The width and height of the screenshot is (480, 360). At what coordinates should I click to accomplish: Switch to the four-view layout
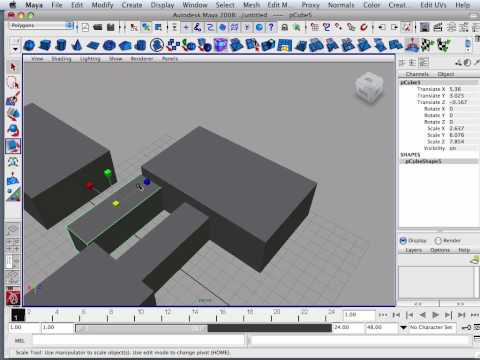click(x=13, y=245)
